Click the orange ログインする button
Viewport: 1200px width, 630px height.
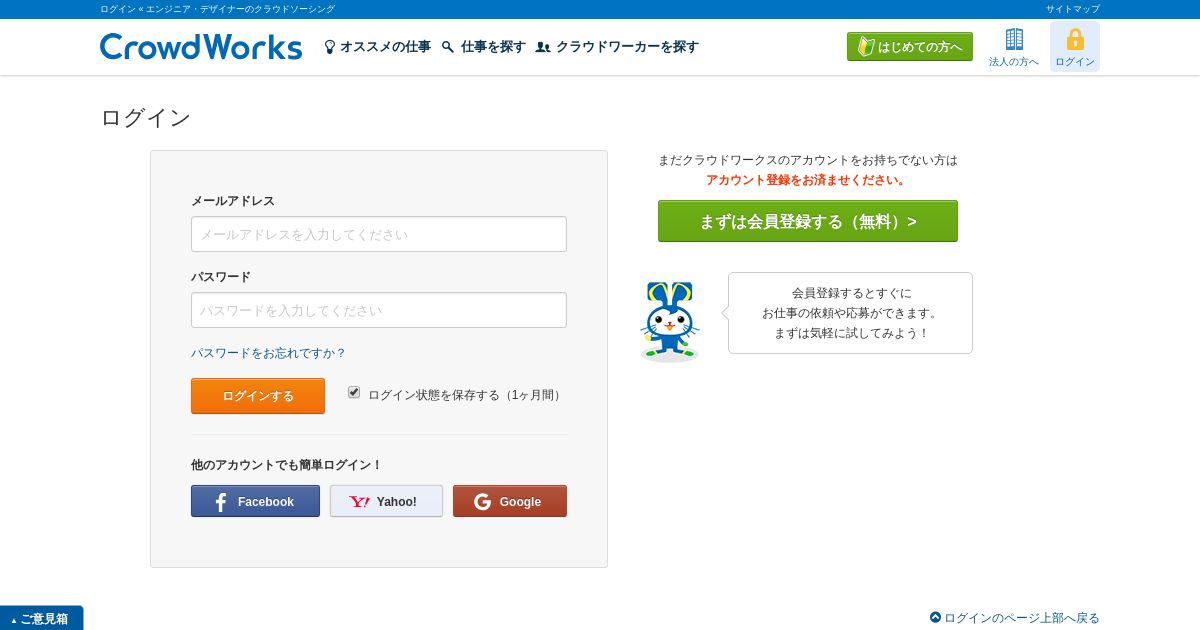coord(258,396)
